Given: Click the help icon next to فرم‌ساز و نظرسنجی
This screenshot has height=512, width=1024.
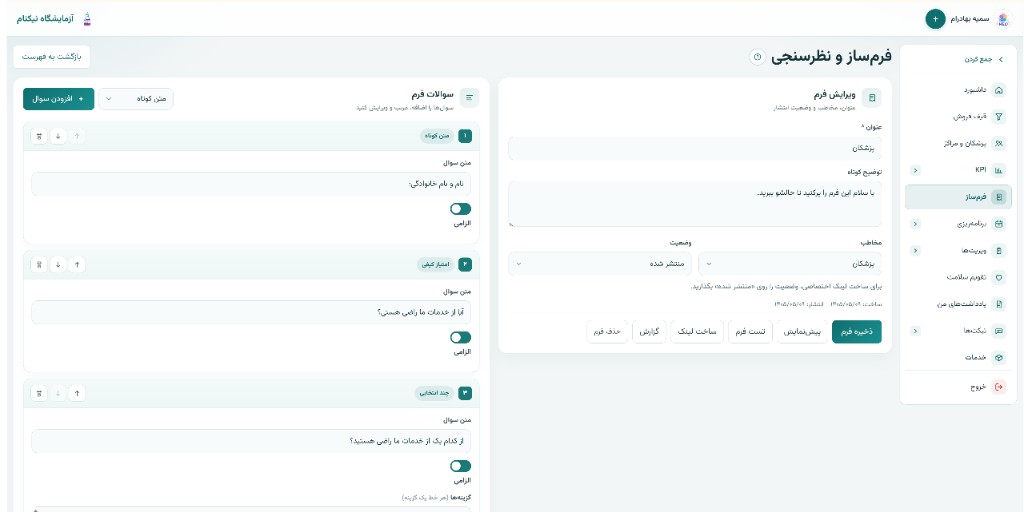Looking at the screenshot, I should click(x=758, y=57).
